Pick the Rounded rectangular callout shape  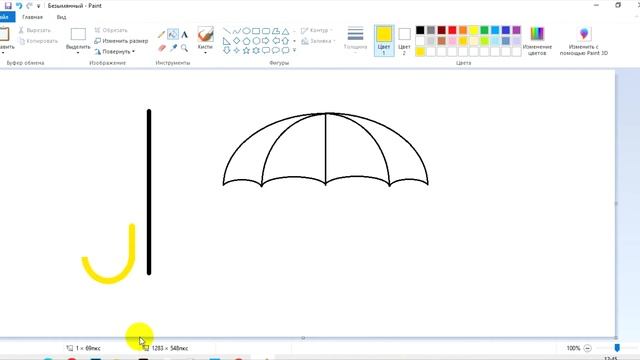click(x=266, y=50)
